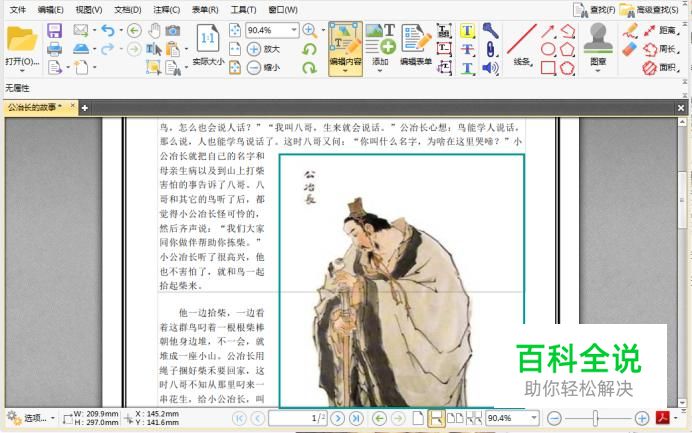Open the toolbar zoom percentage dropdown
The width and height of the screenshot is (692, 433).
[x=294, y=30]
